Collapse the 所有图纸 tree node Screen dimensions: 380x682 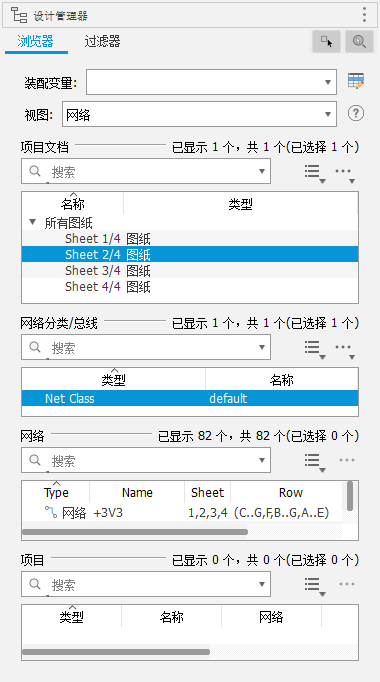pyautogui.click(x=33, y=222)
